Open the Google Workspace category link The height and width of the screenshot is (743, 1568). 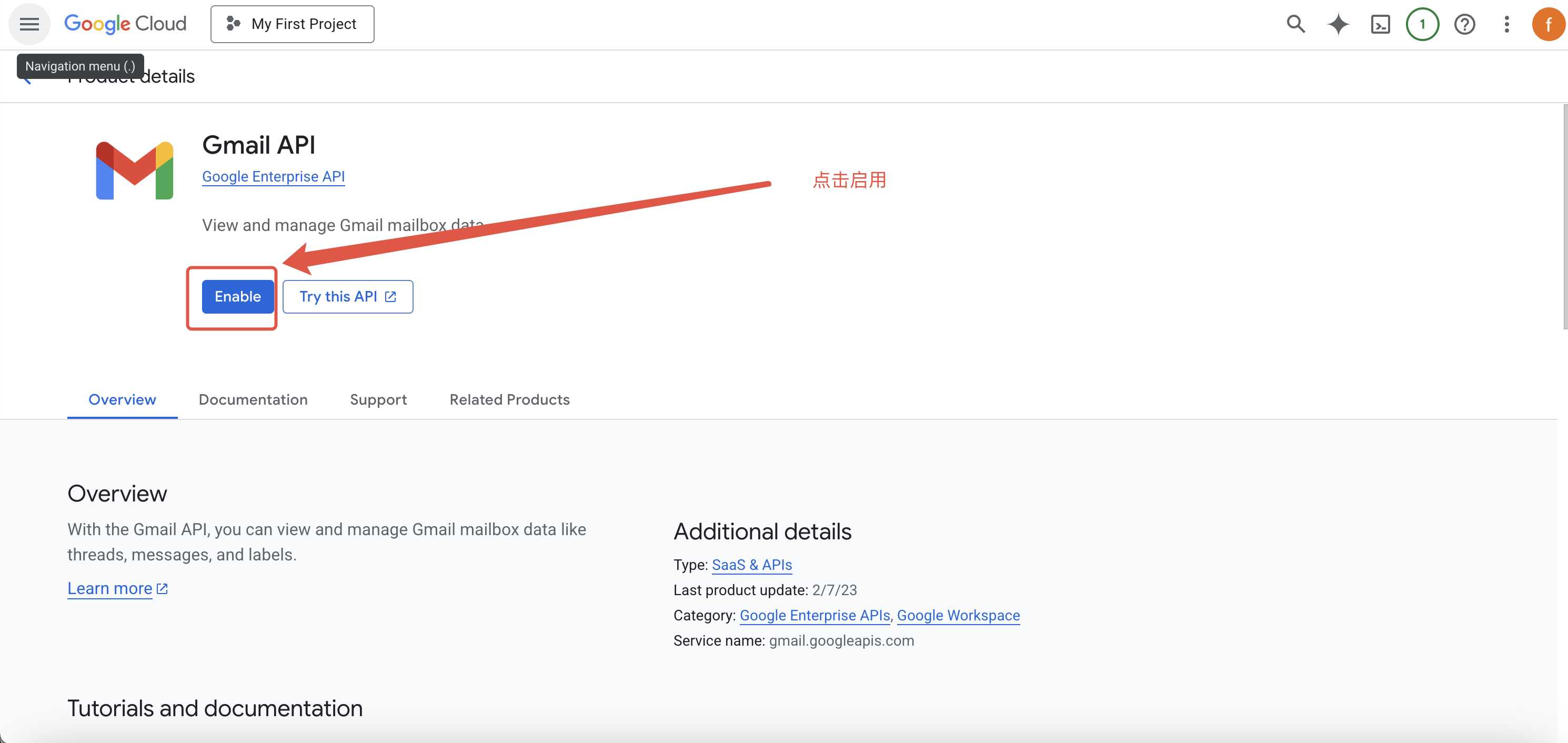tap(958, 615)
